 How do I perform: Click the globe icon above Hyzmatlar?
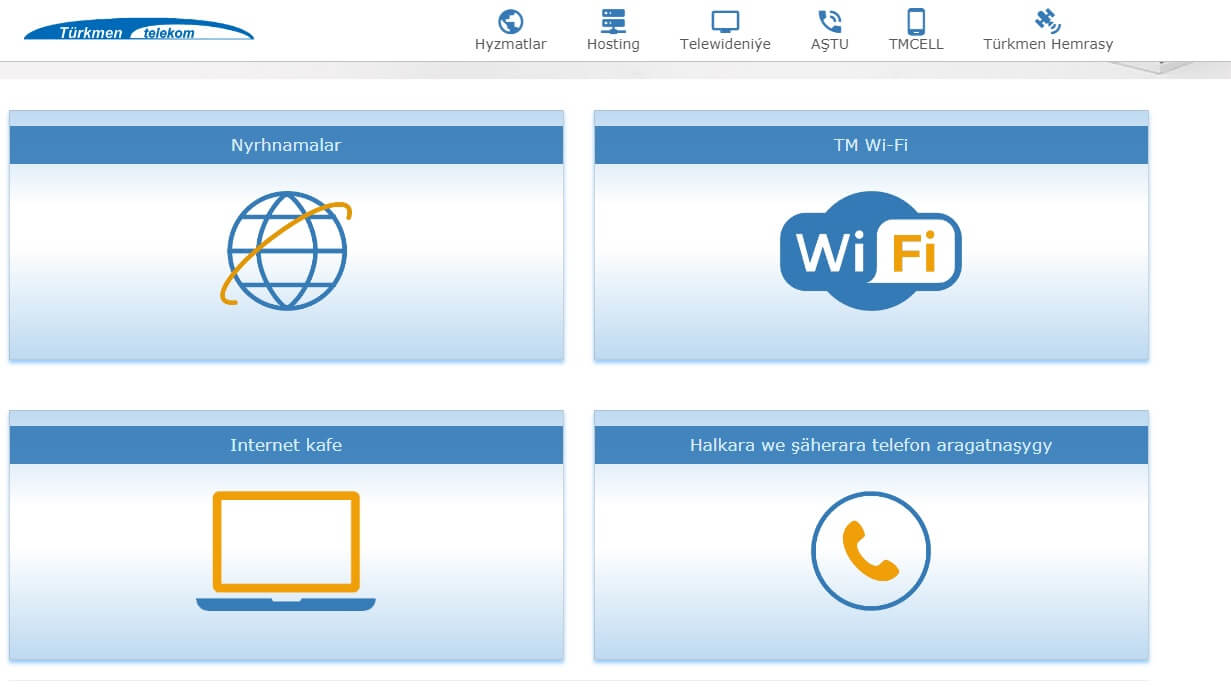pyautogui.click(x=510, y=21)
